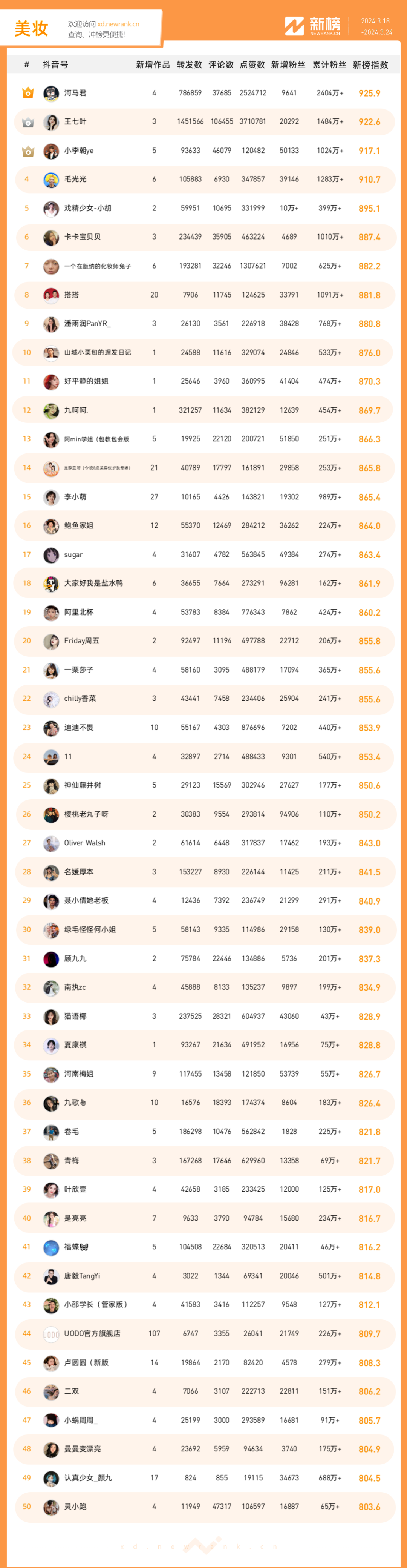The image size is (407, 1568).
Task: Select the 新榜指数 column header
Action: [370, 65]
